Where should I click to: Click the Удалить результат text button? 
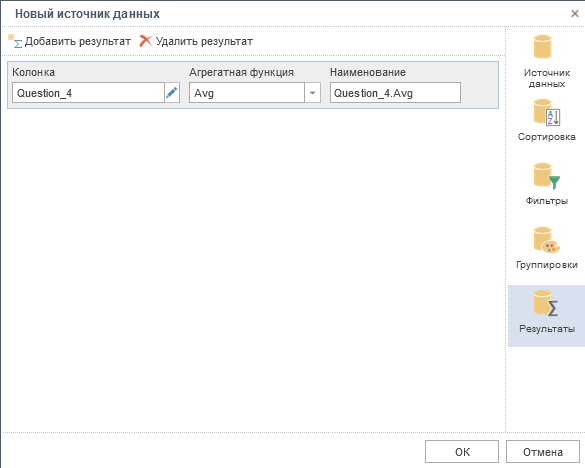coord(204,41)
